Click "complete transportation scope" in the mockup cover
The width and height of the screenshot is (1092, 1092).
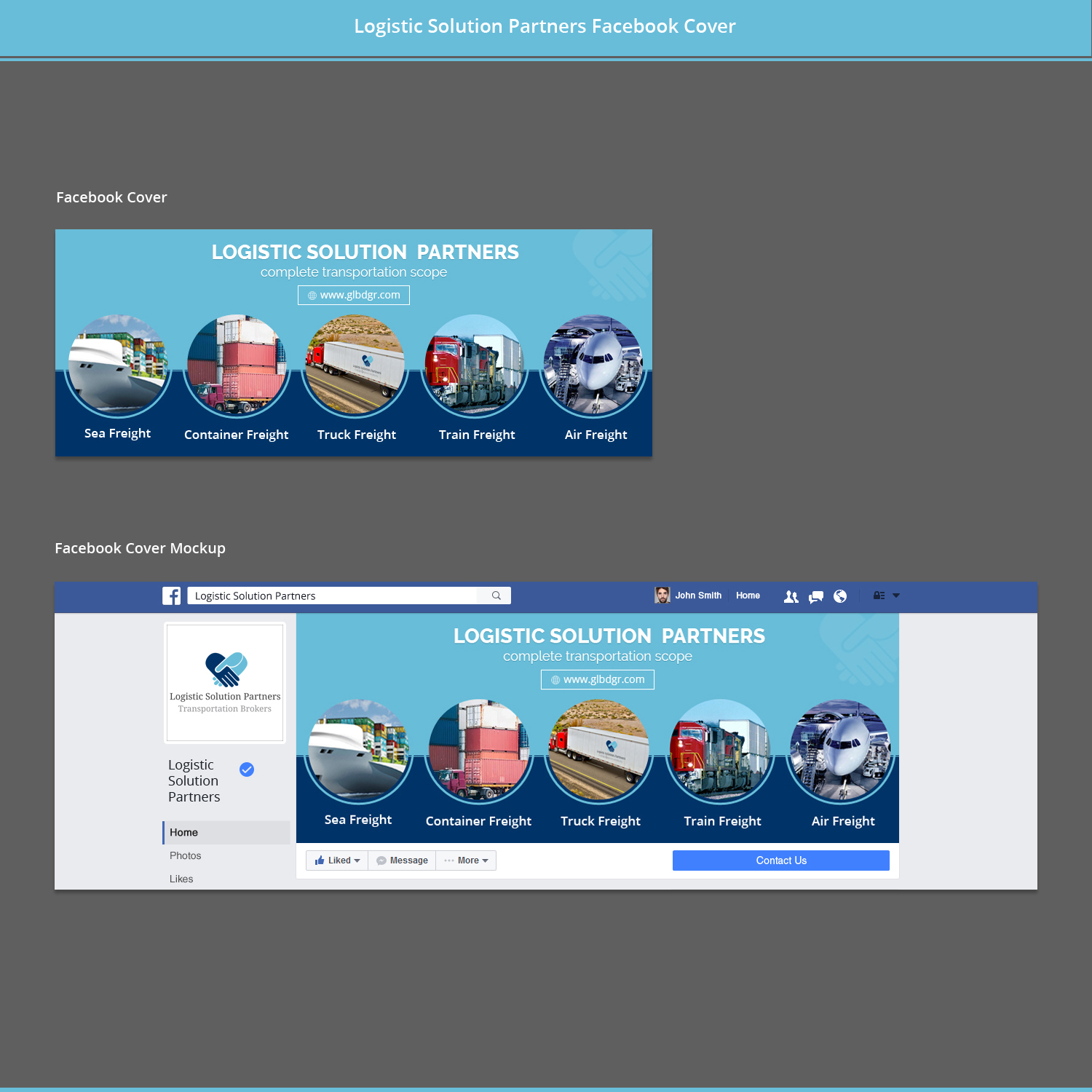598,656
